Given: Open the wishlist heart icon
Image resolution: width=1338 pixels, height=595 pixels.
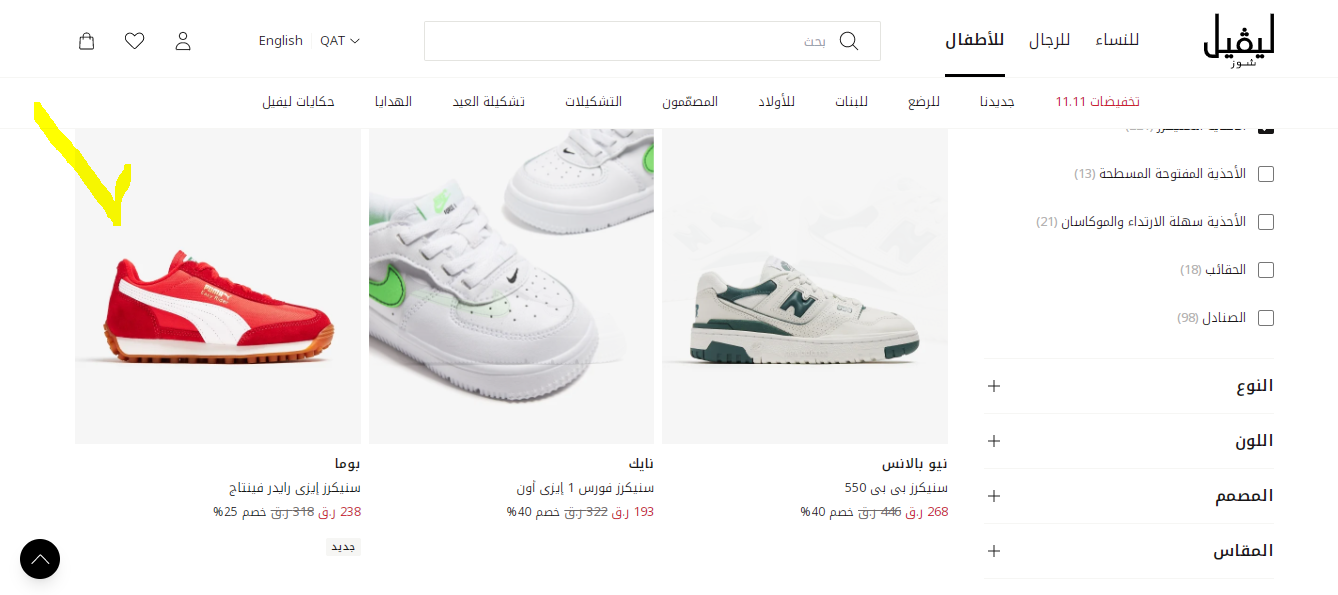Looking at the screenshot, I should 135,41.
